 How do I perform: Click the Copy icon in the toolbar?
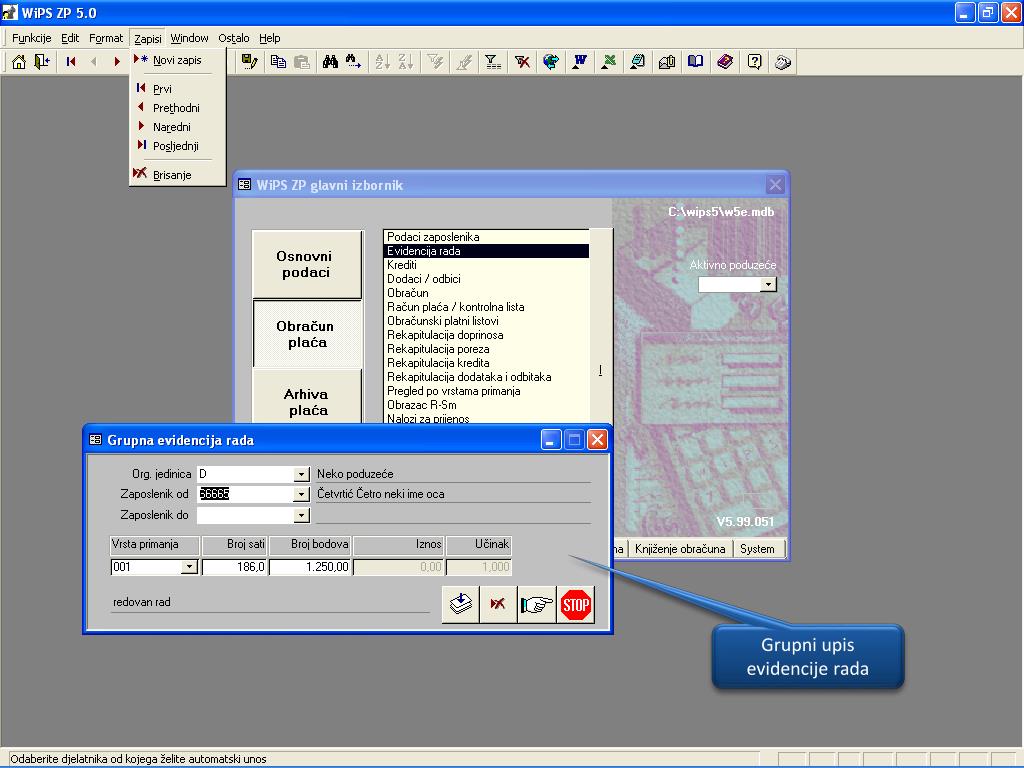click(278, 62)
